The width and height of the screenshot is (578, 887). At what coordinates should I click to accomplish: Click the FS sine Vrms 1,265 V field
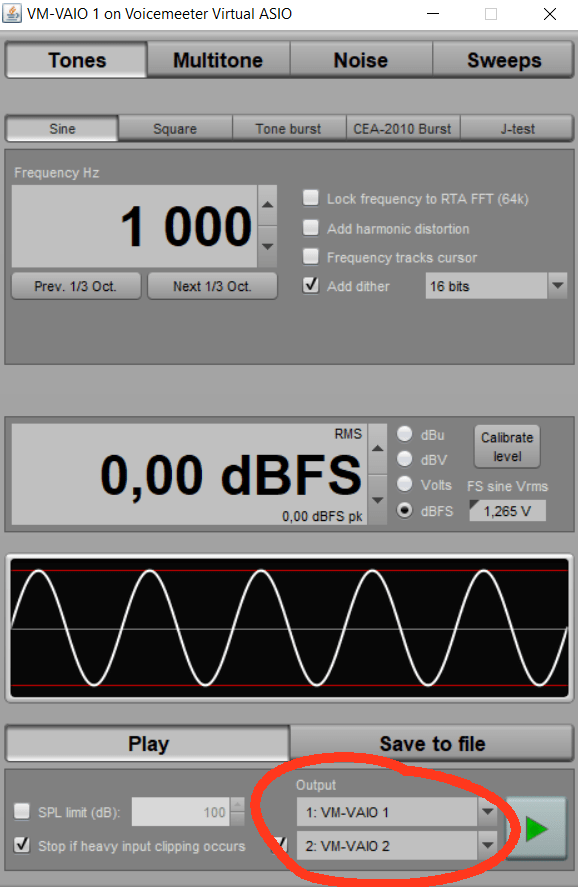pos(507,511)
